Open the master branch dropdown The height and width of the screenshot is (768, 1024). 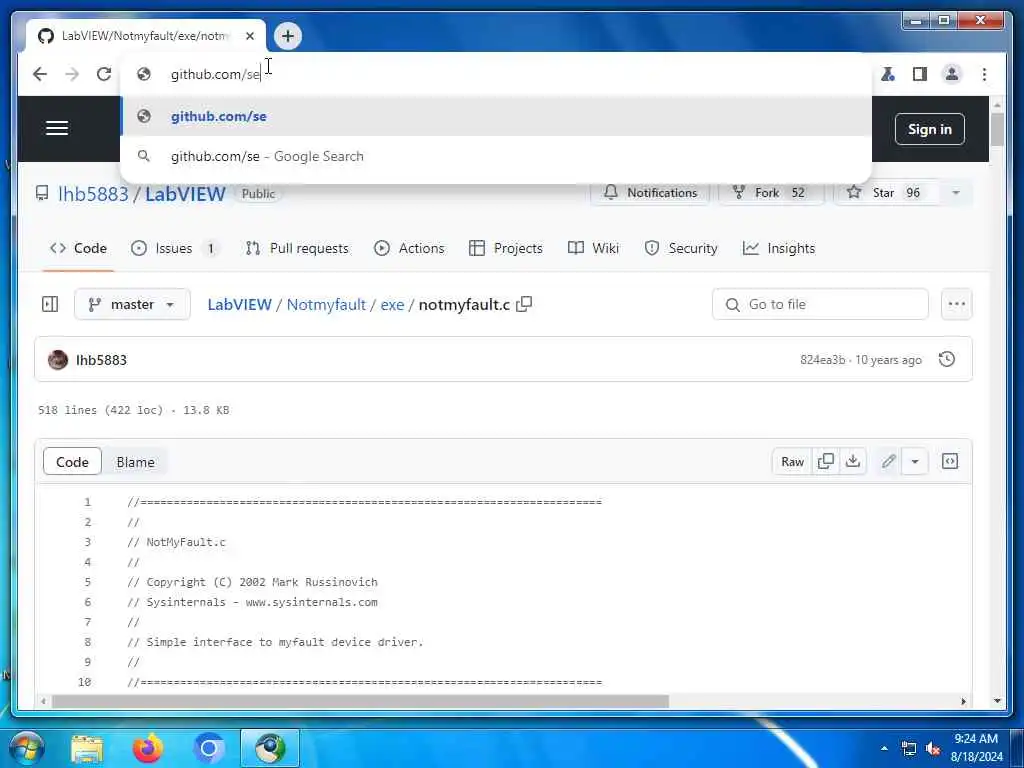tap(133, 304)
